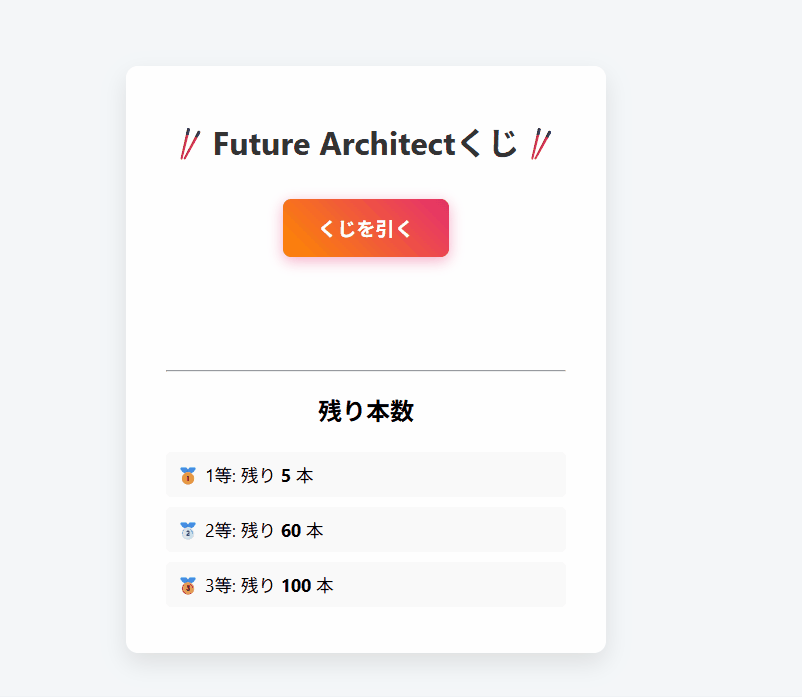Click the horizontal divider above 残り本数
Image resolution: width=802 pixels, height=697 pixels.
coord(366,370)
